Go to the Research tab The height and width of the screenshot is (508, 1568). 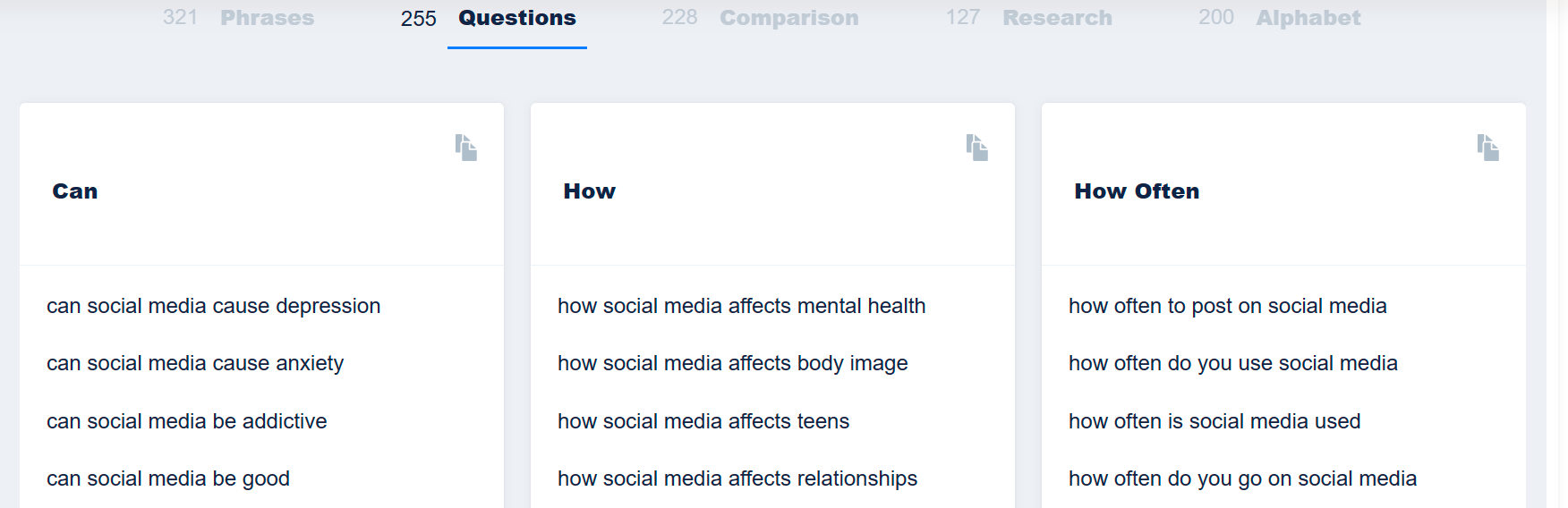click(x=1057, y=18)
